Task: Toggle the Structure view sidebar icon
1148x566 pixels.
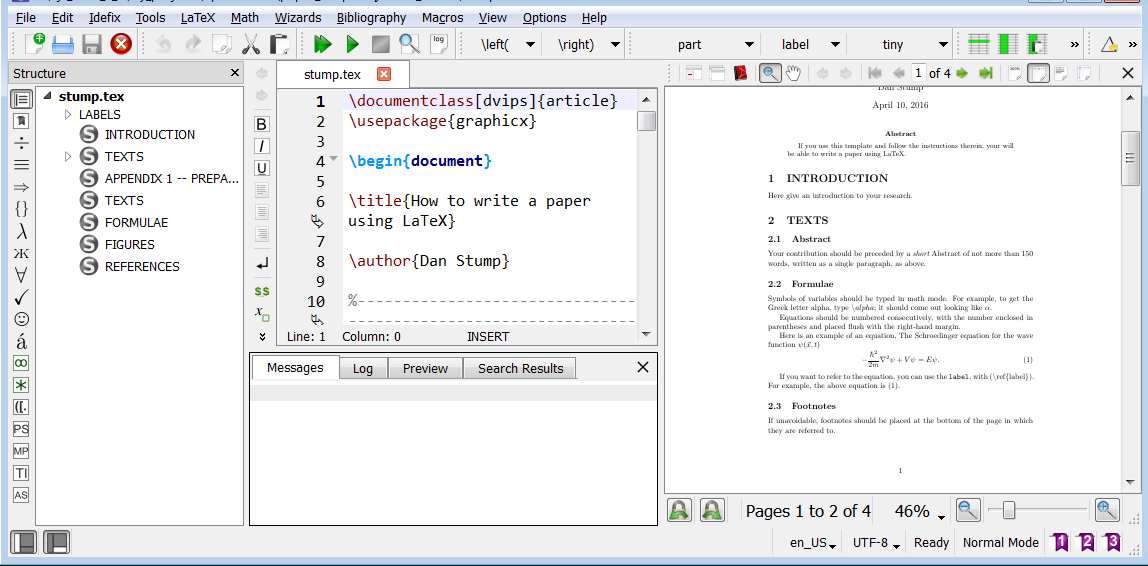Action: coord(22,100)
